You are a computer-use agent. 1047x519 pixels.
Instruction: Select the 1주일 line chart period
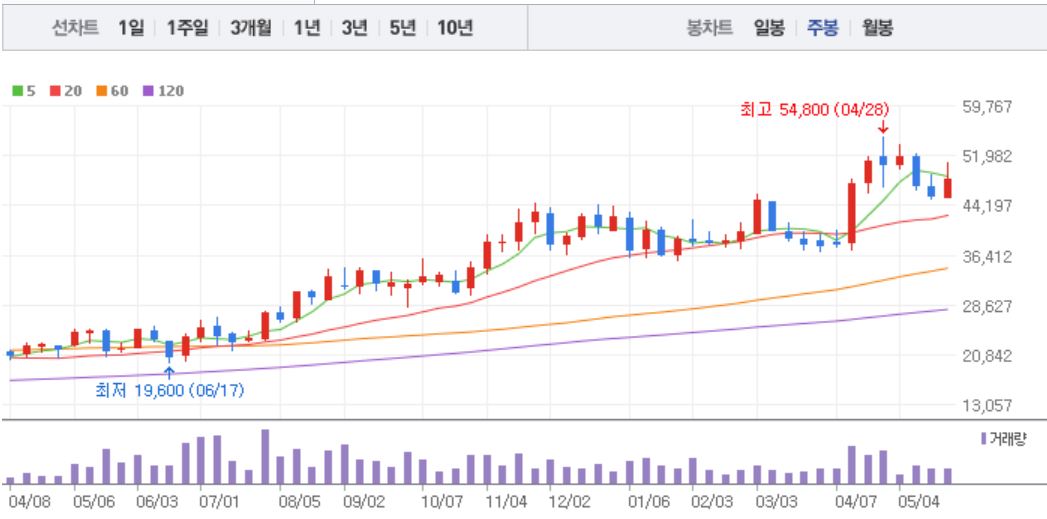[188, 27]
